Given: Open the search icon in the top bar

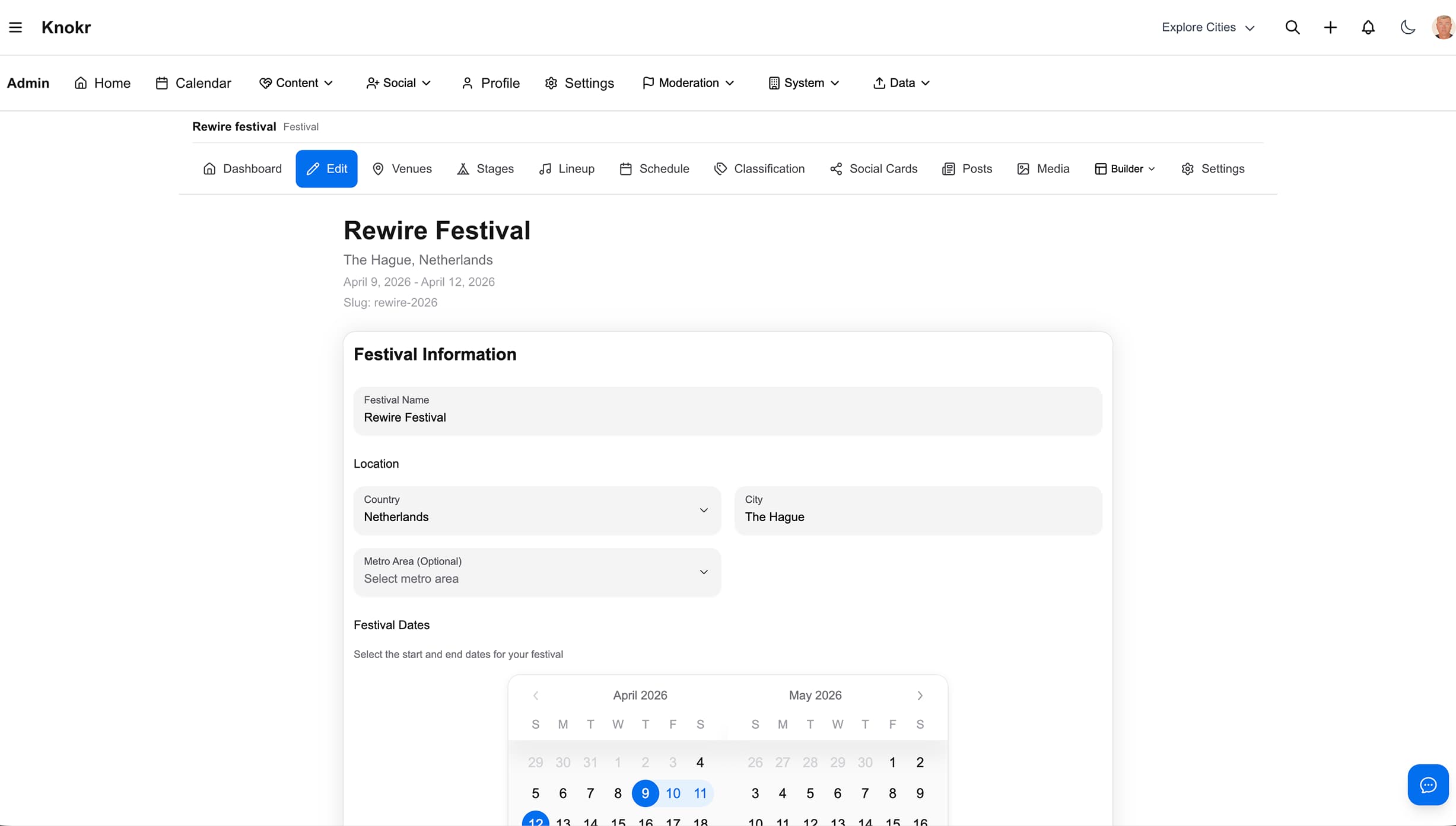Looking at the screenshot, I should click(x=1293, y=27).
